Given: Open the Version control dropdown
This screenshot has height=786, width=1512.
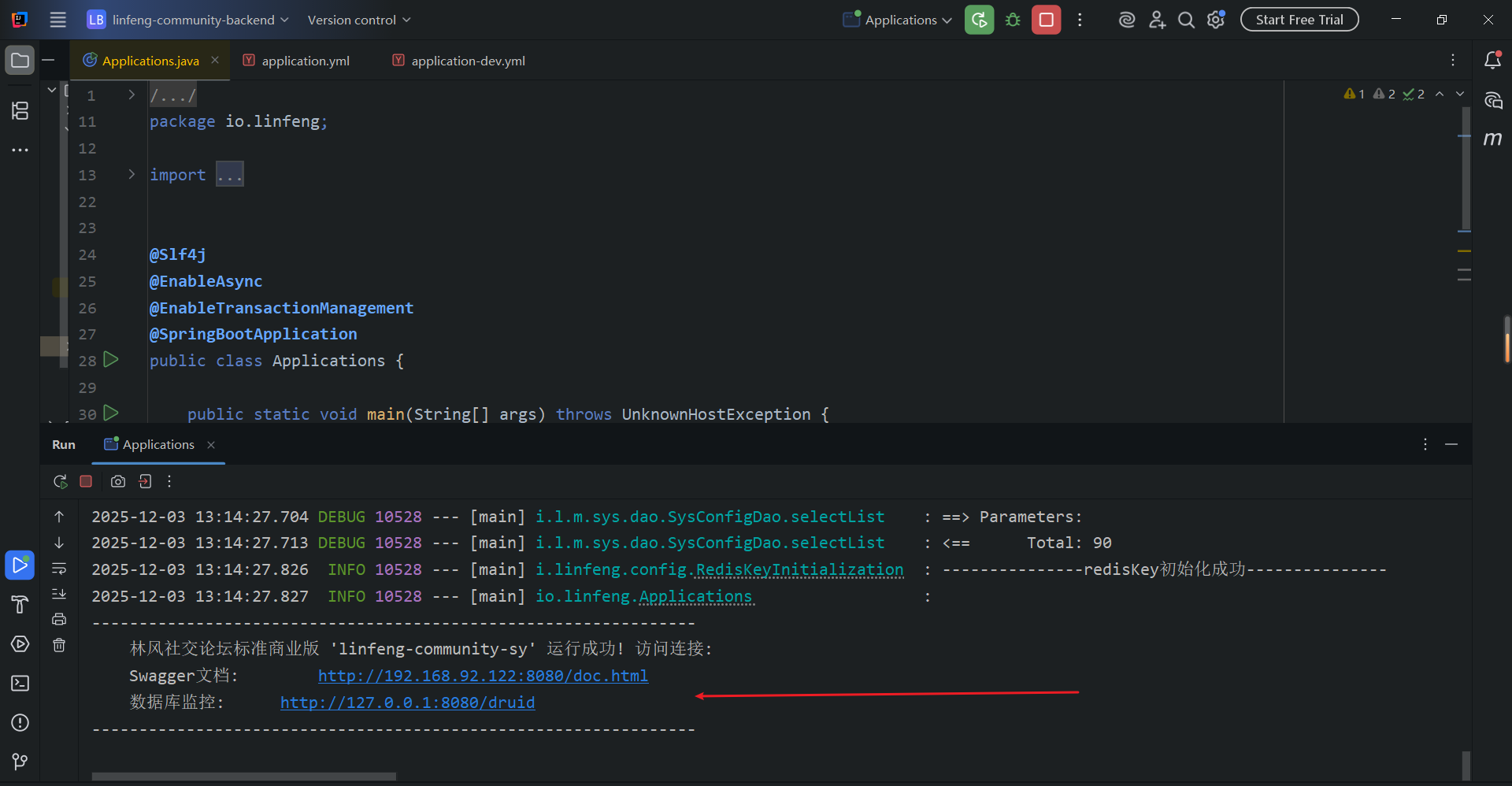Looking at the screenshot, I should click(x=359, y=20).
